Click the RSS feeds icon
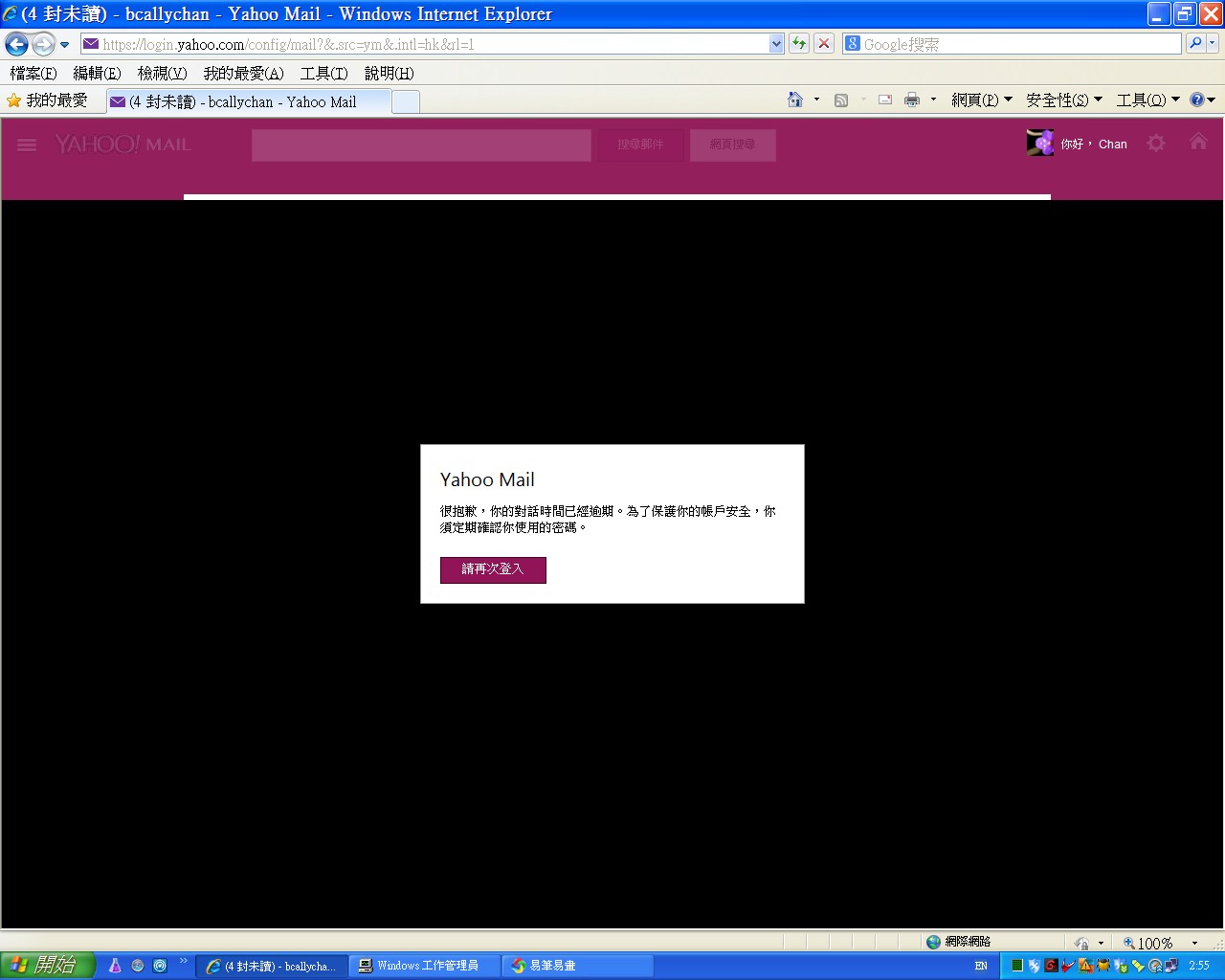The height and width of the screenshot is (980, 1225). click(x=841, y=100)
